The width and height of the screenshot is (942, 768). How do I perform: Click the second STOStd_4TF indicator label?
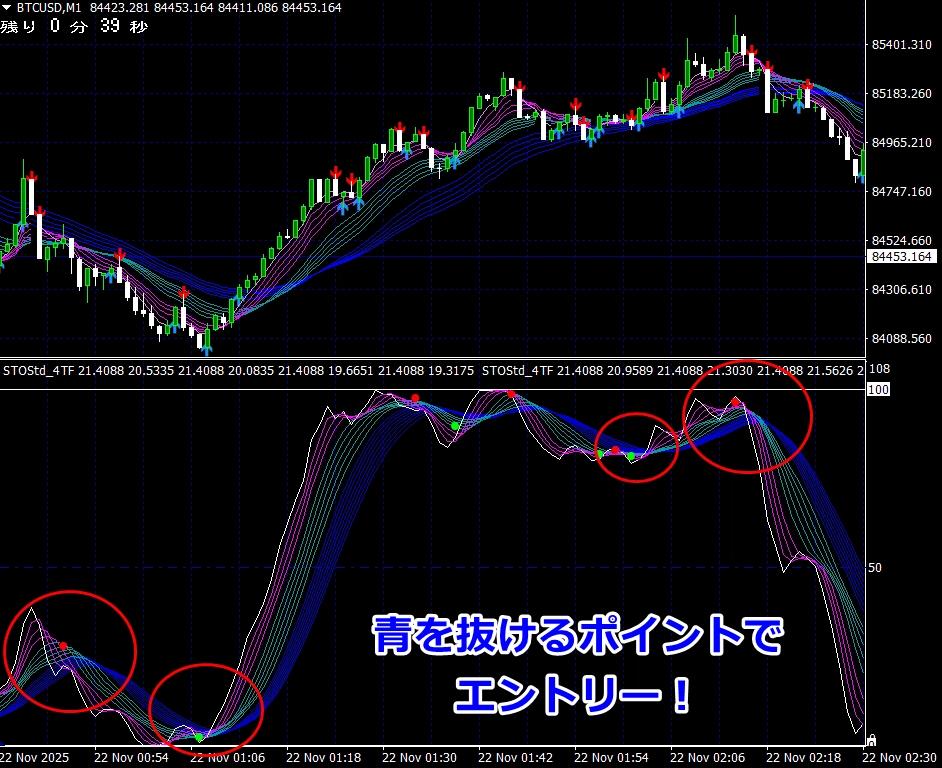point(517,371)
